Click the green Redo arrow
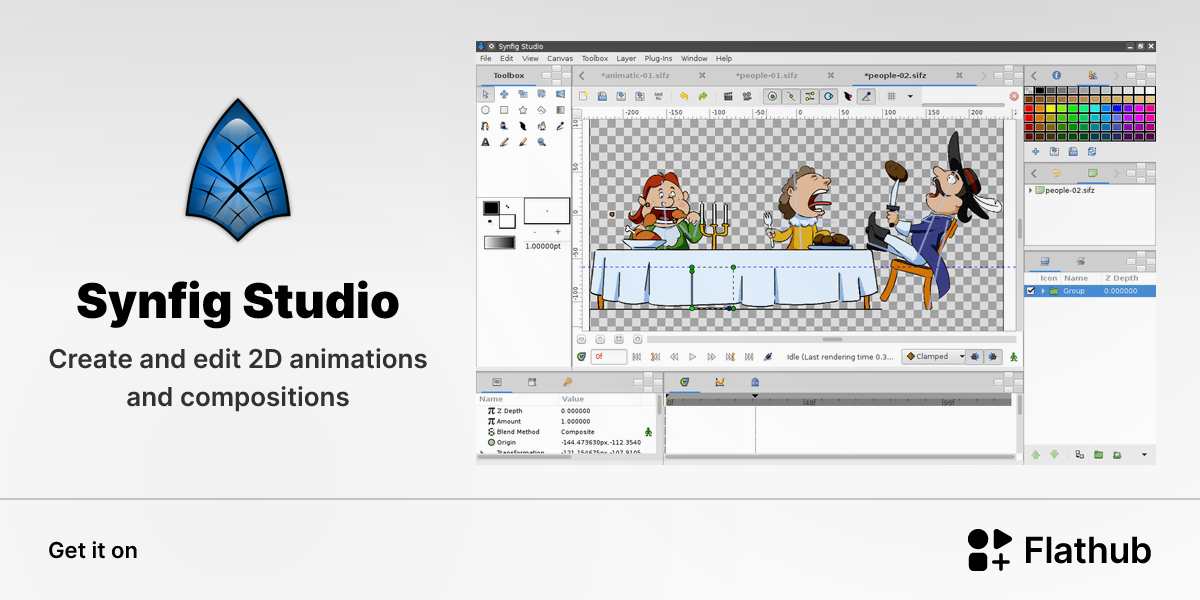 click(703, 96)
